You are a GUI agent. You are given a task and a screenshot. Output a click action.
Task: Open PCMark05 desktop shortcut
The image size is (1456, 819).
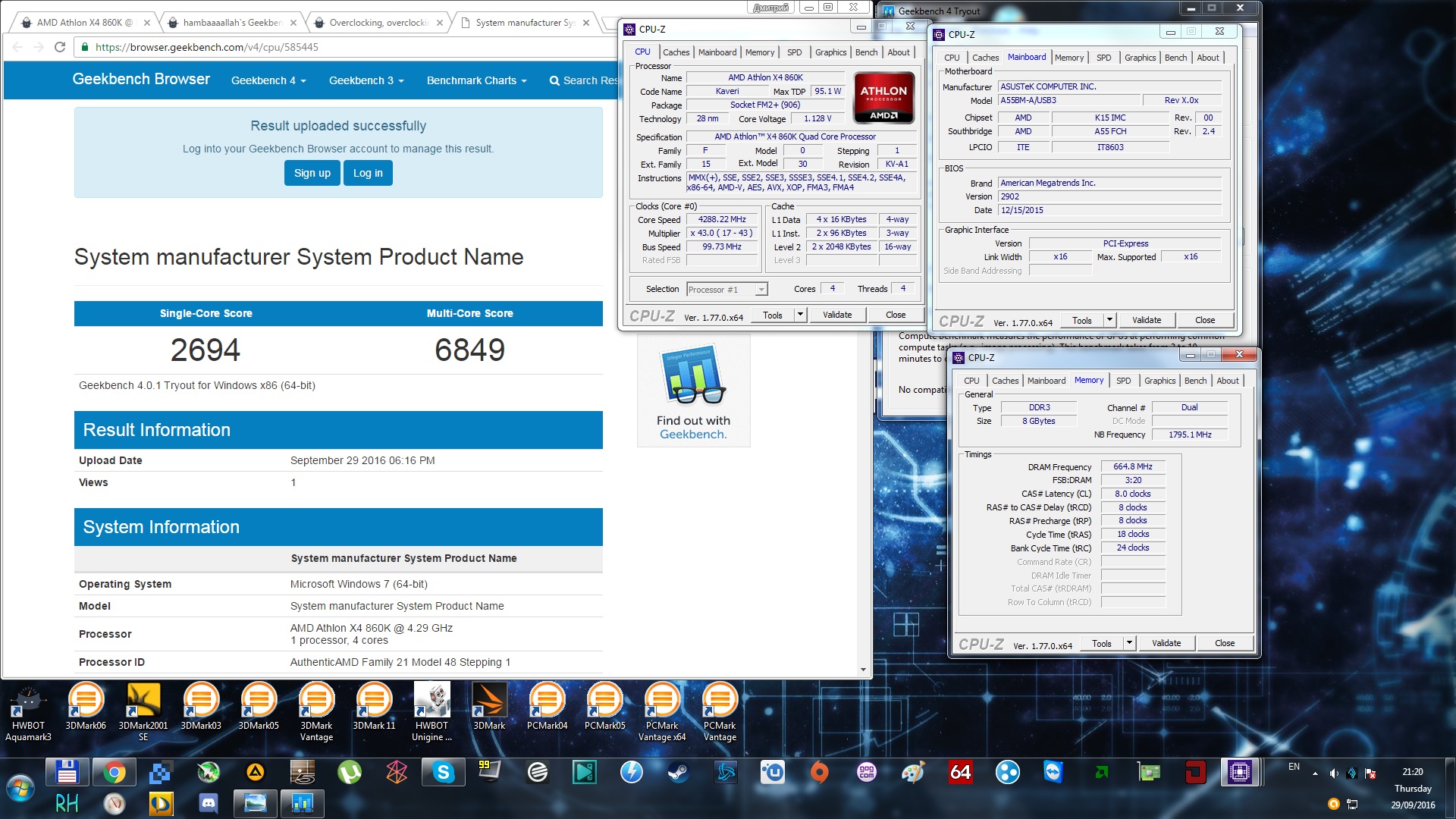[604, 707]
